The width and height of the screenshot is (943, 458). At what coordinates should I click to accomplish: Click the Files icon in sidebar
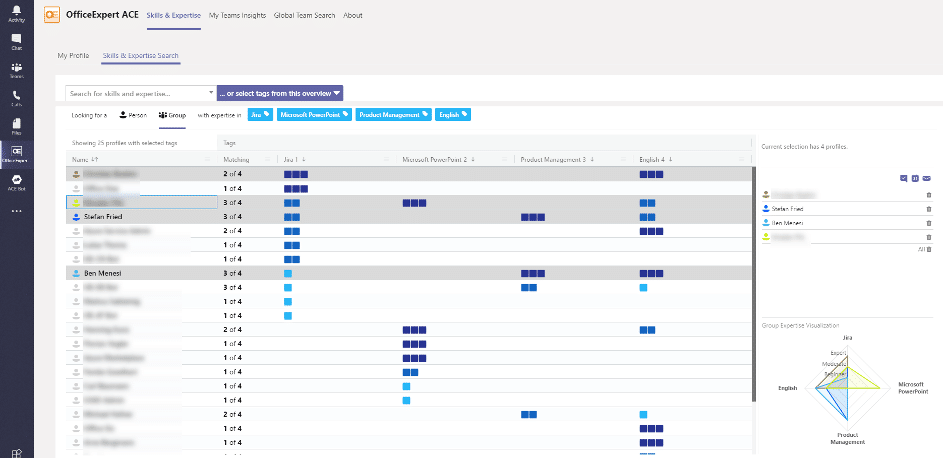pyautogui.click(x=16, y=125)
